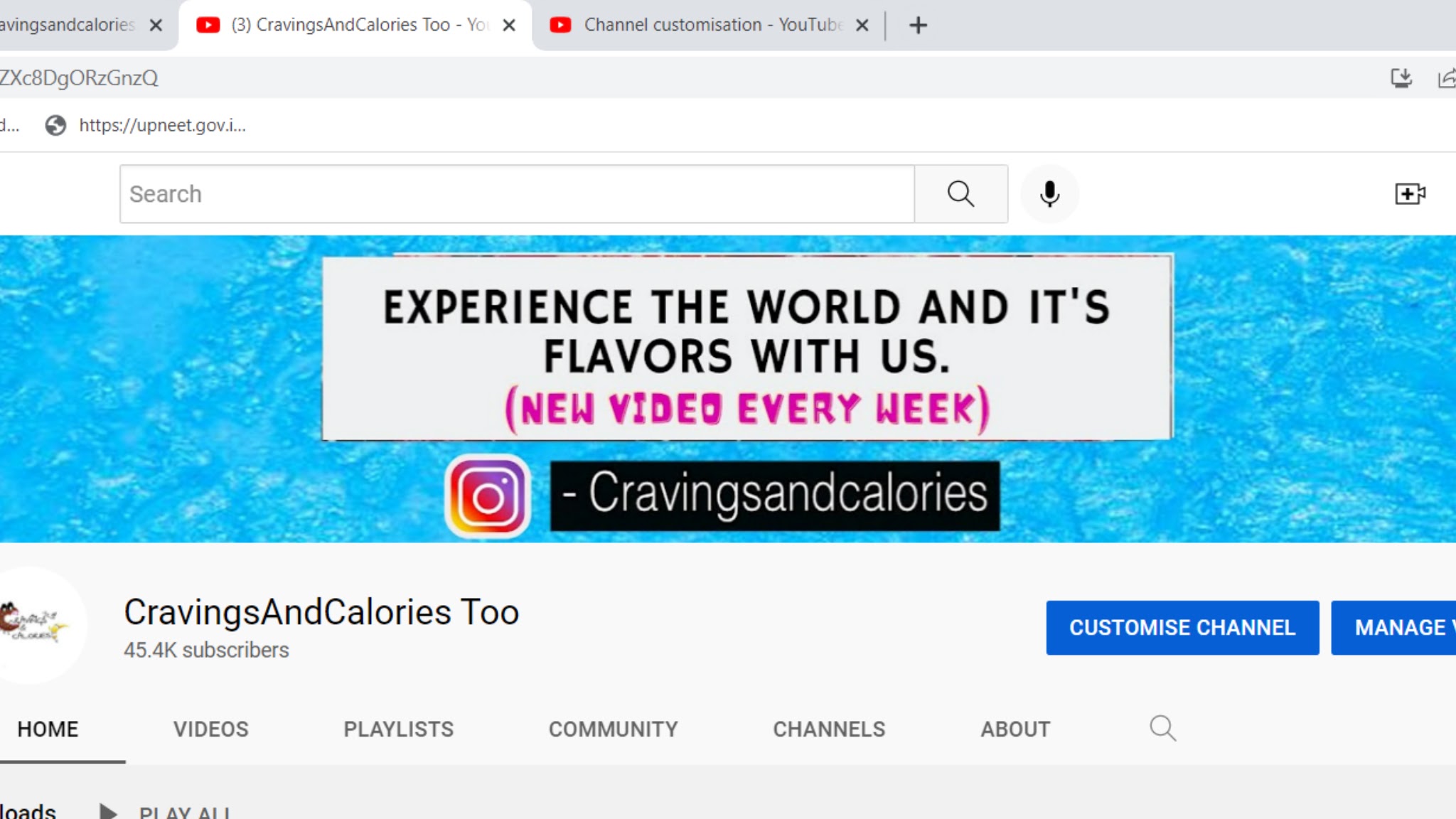The image size is (1456, 819).
Task: Open the About channel tab
Action: [1015, 729]
